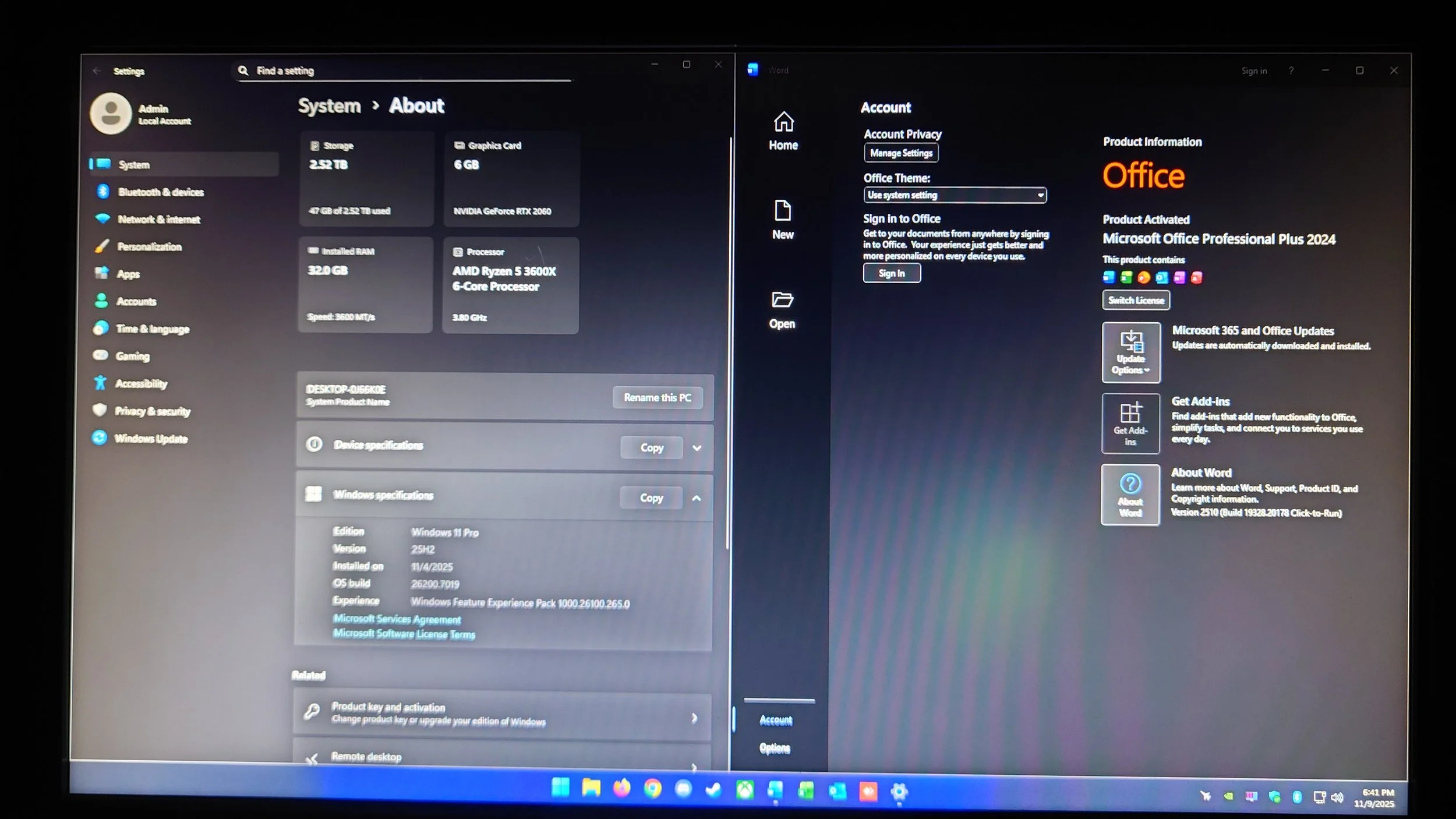Select the Account tab in Word
The image size is (1456, 819).
[x=776, y=720]
